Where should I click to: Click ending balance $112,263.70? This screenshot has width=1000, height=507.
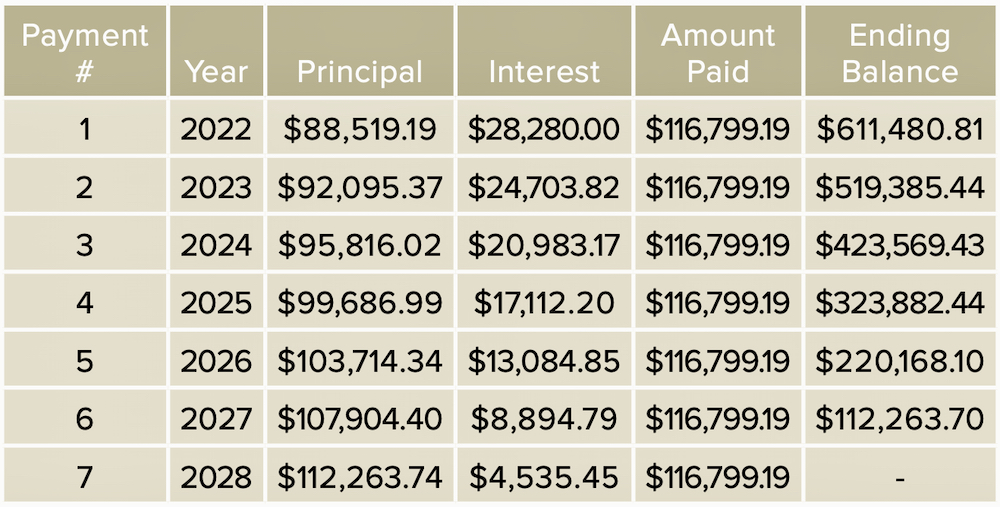pos(900,419)
